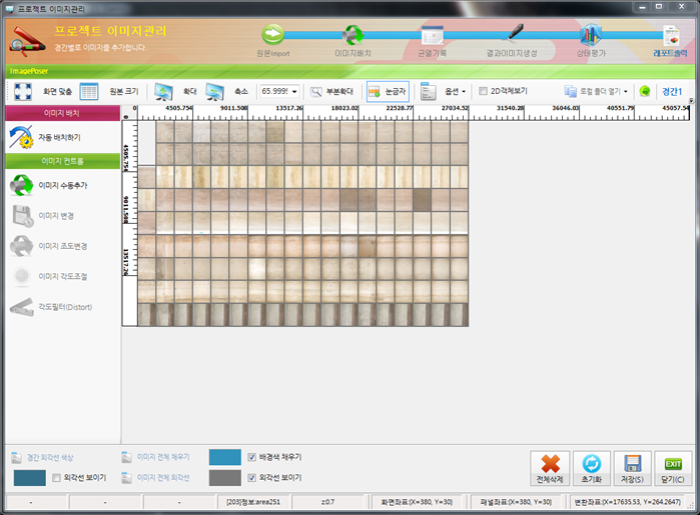Zoom out with the 축소 icon
This screenshot has height=515, width=700.
pyautogui.click(x=215, y=91)
